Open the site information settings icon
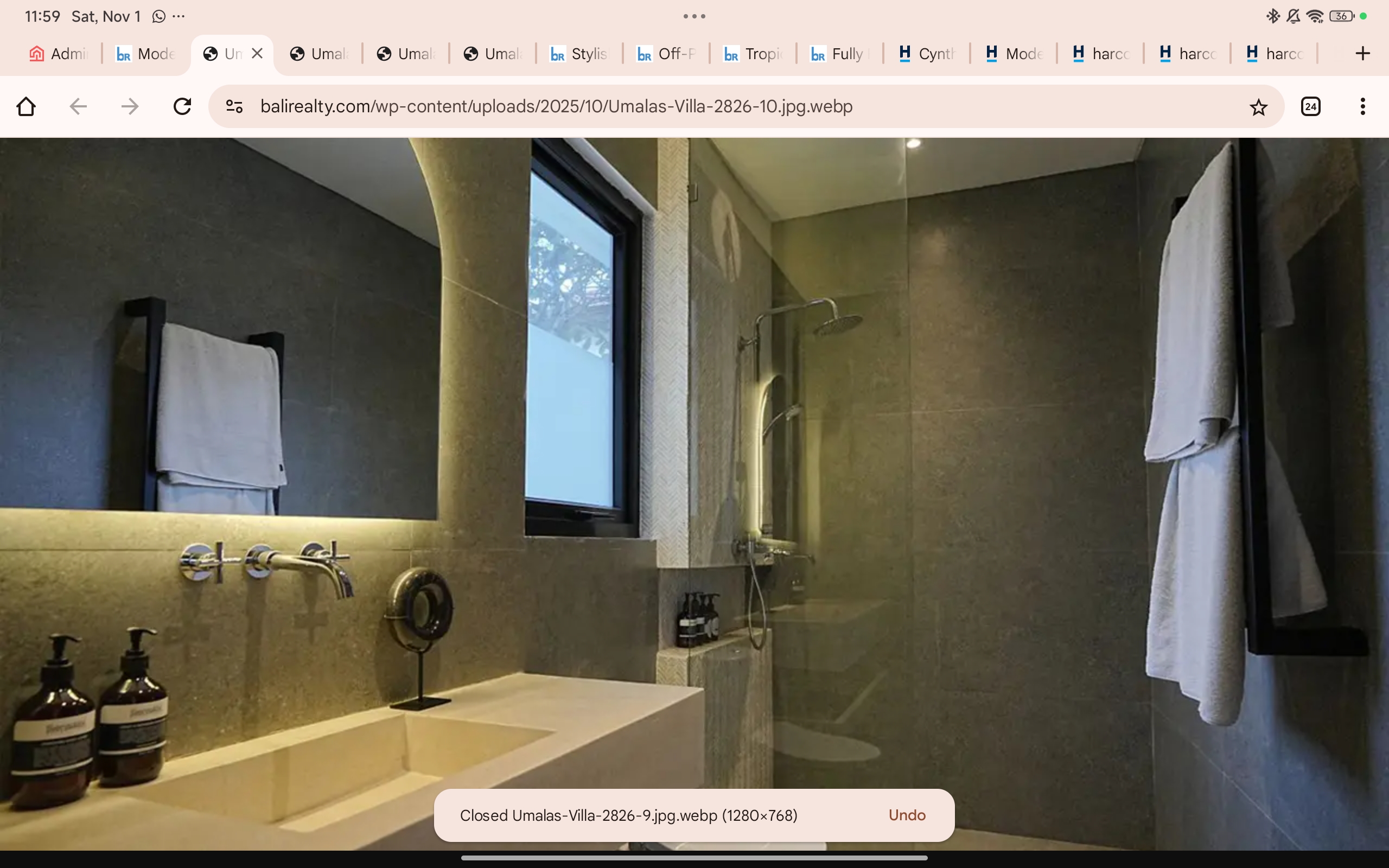The image size is (1389, 868). point(234,106)
